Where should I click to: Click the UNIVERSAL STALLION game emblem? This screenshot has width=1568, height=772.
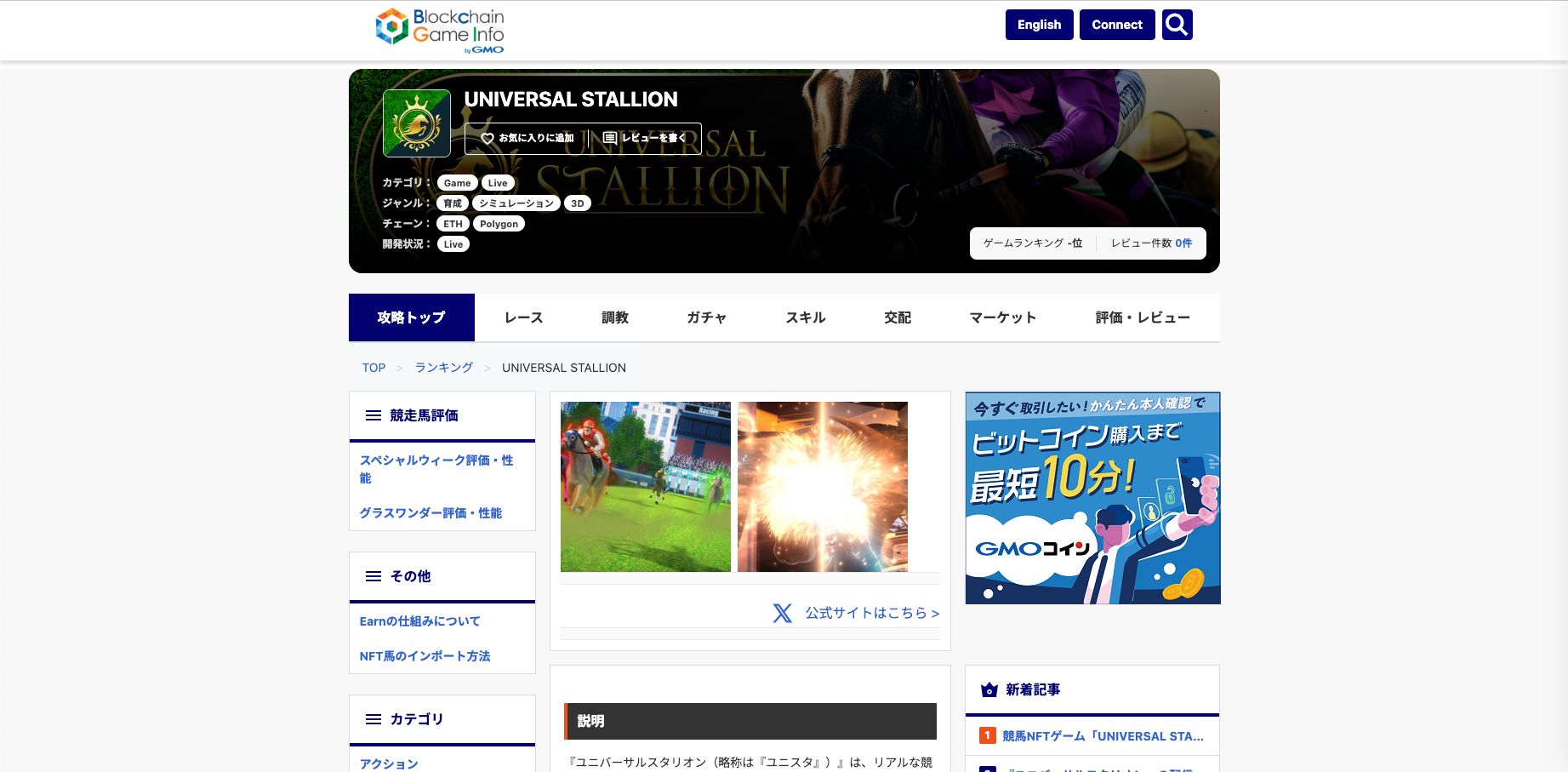click(x=417, y=123)
